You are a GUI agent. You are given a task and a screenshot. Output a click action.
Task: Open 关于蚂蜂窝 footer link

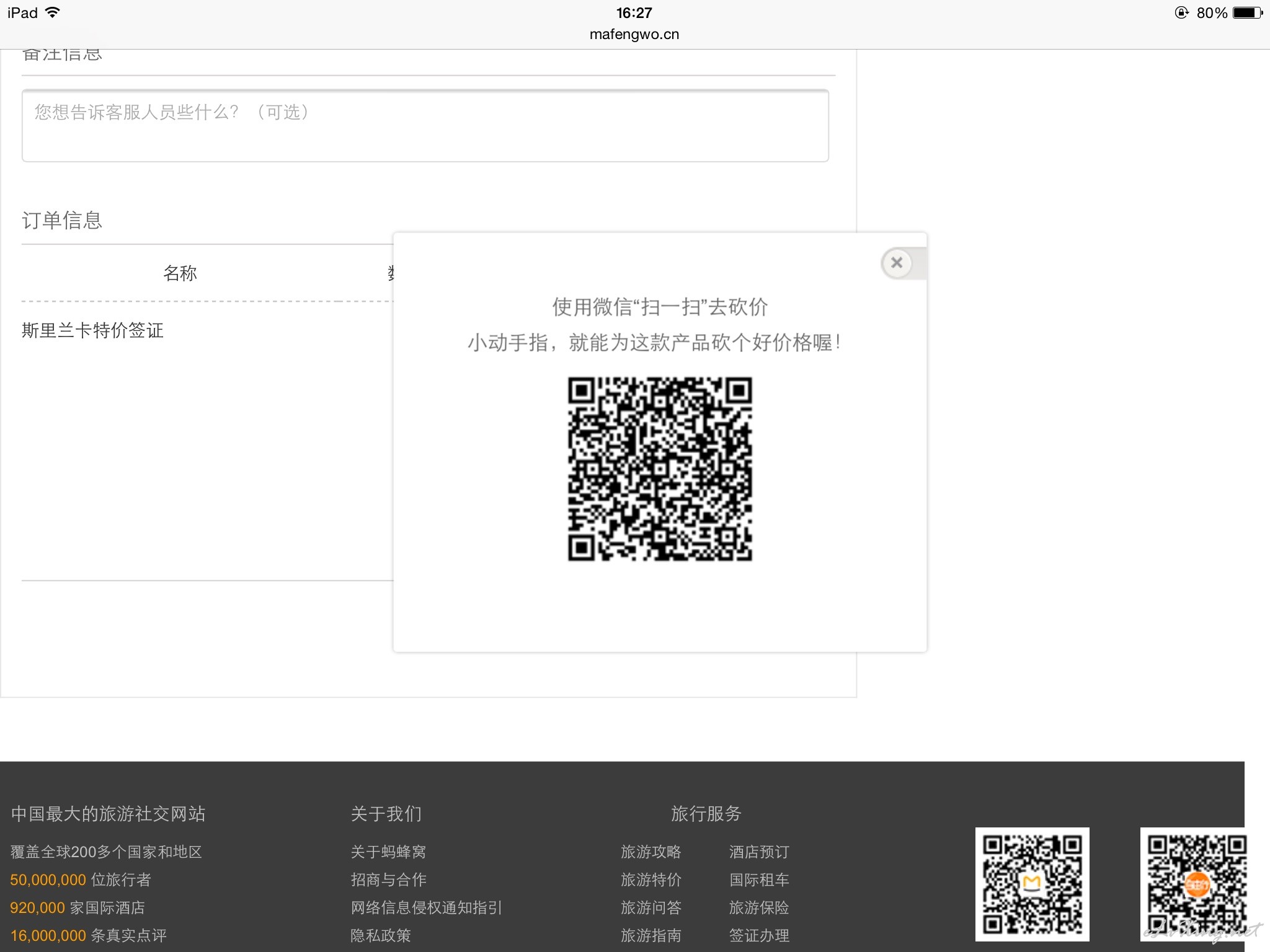point(388,852)
